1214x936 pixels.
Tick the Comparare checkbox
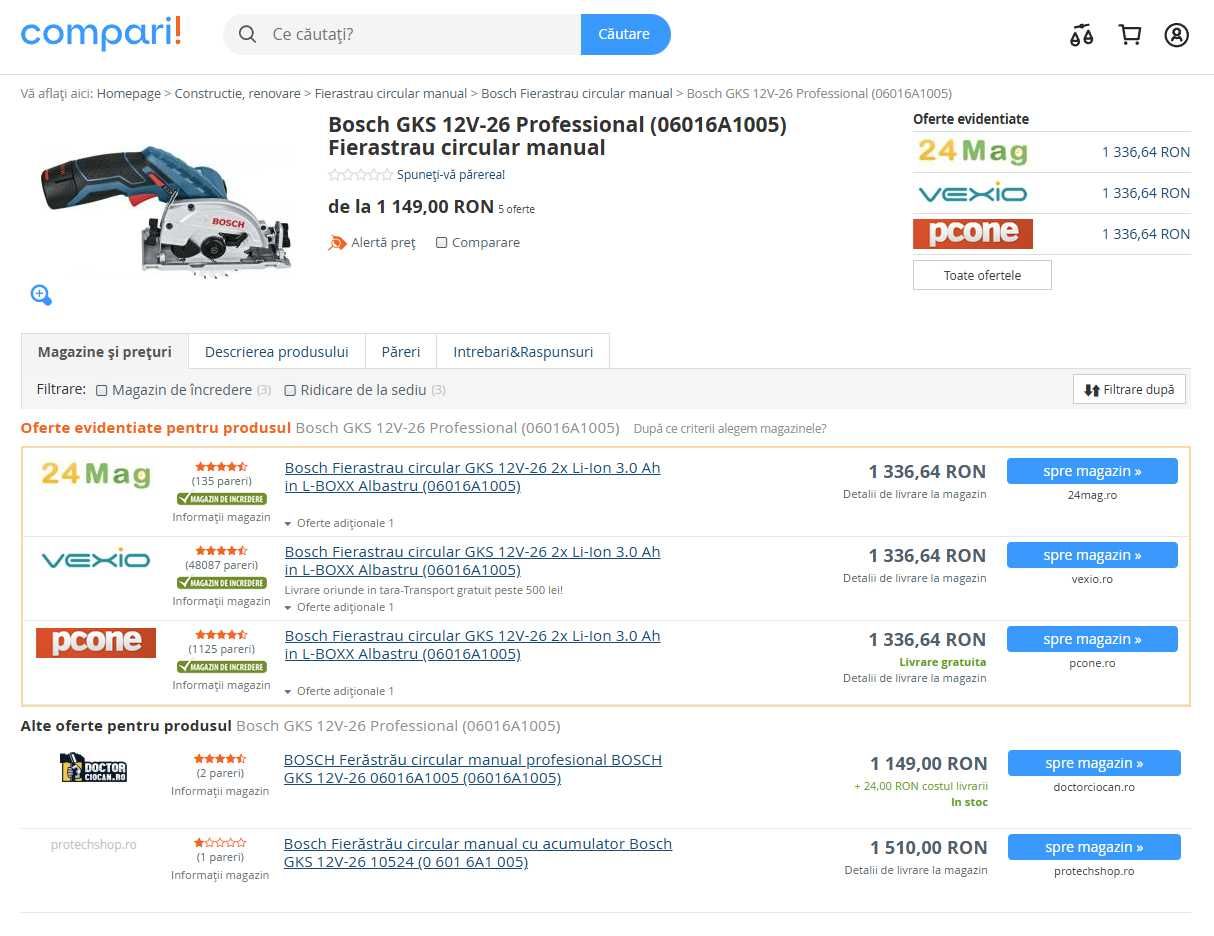[x=441, y=243]
